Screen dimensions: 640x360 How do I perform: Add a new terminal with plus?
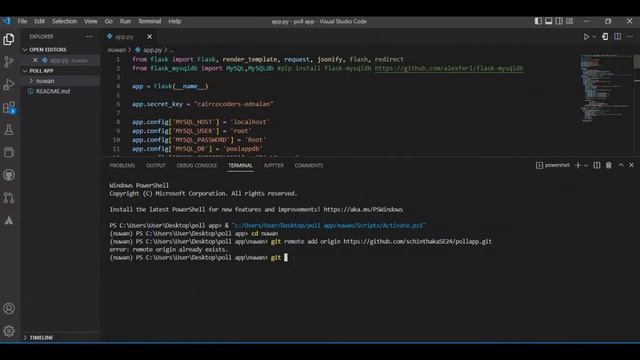pyautogui.click(x=578, y=165)
